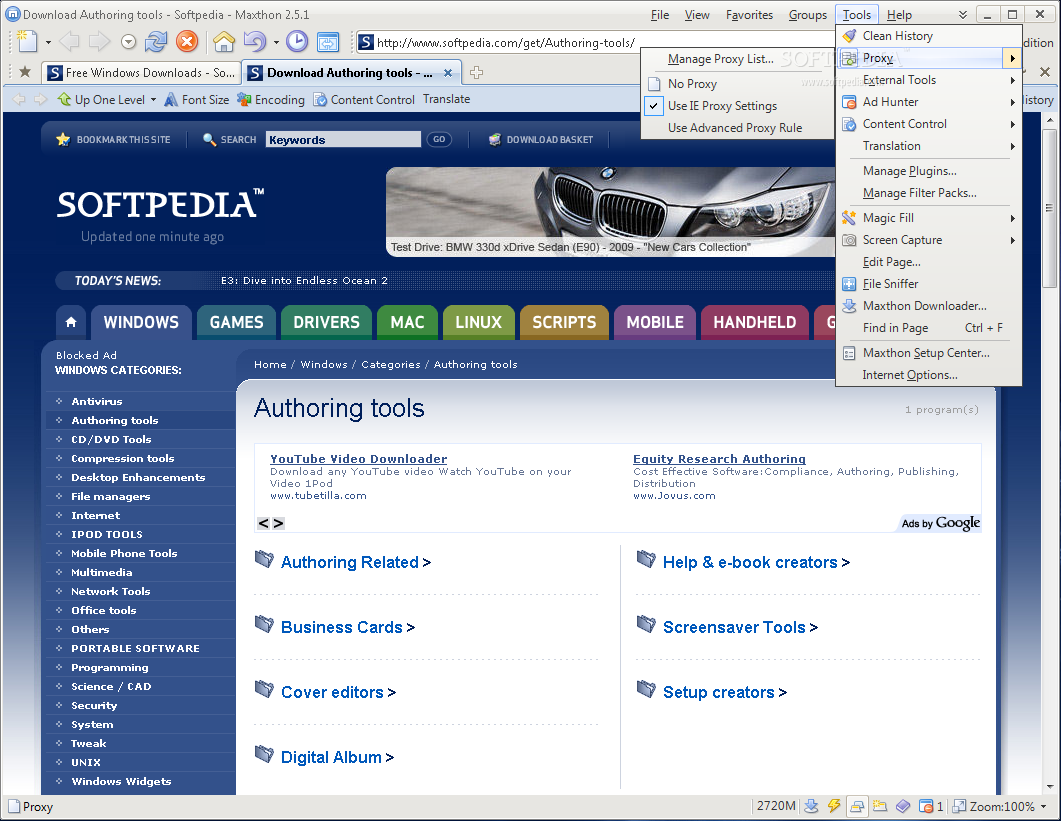
Task: Select Clean History in Tools menu
Action: [x=928, y=36]
